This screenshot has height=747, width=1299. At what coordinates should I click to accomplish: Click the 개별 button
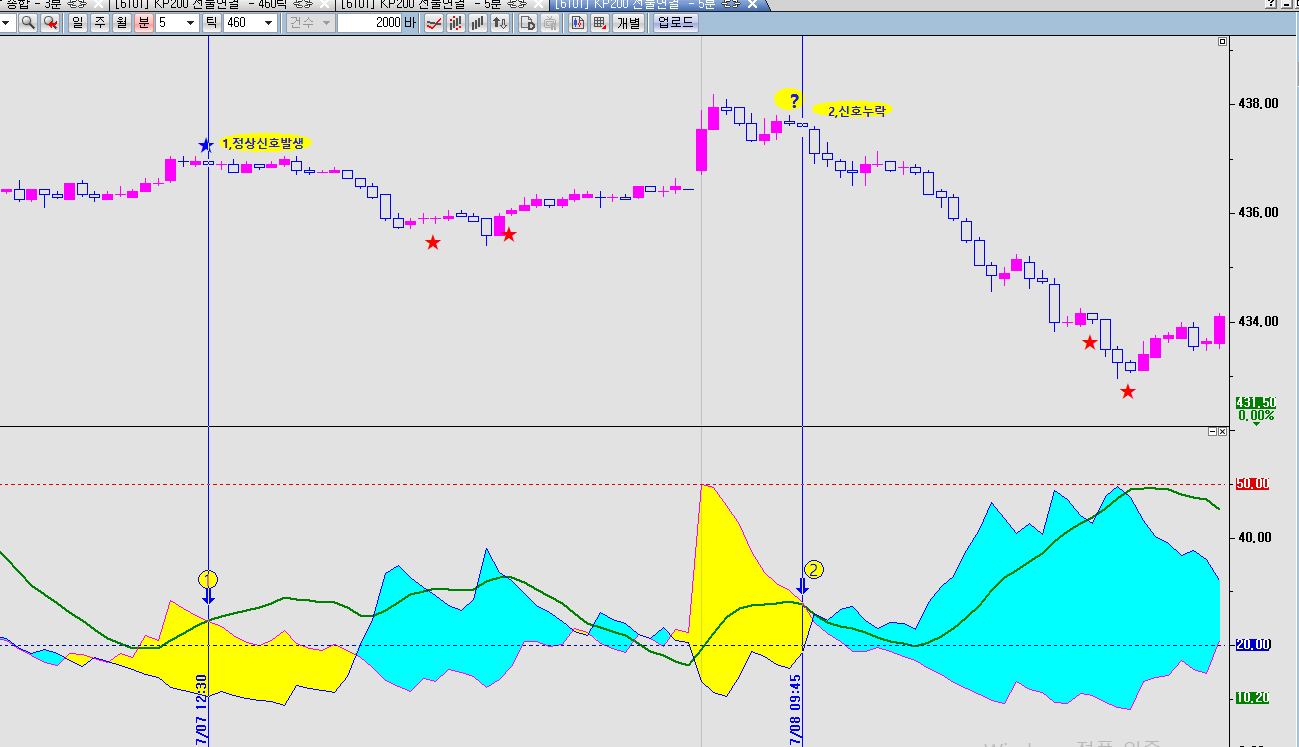(x=628, y=23)
